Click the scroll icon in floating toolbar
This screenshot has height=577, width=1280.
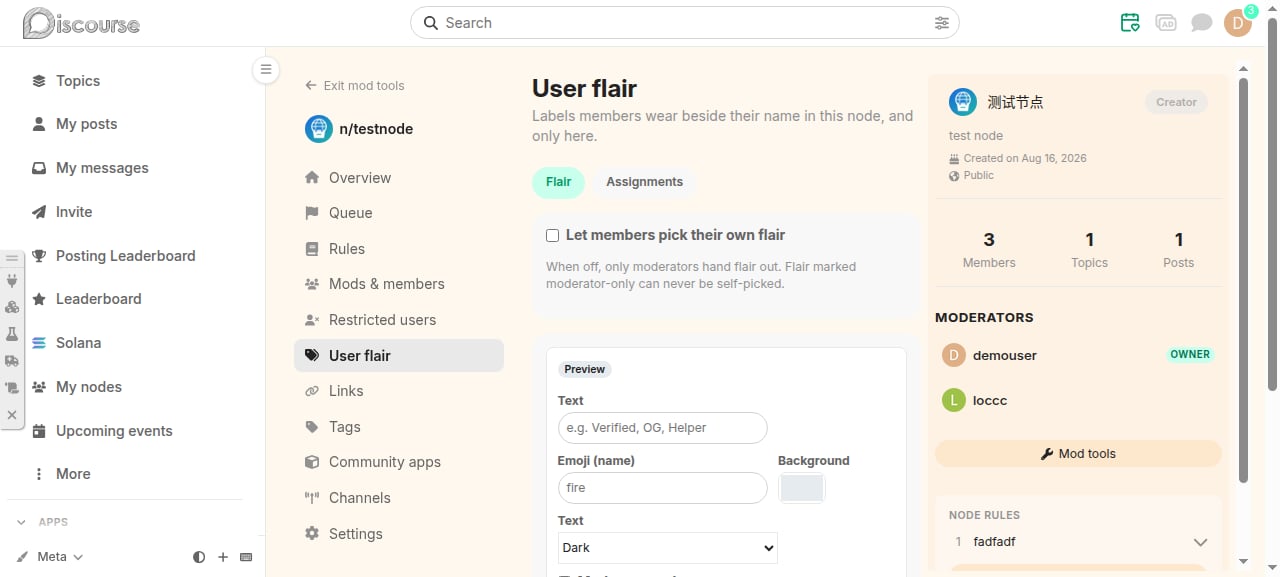click(12, 388)
